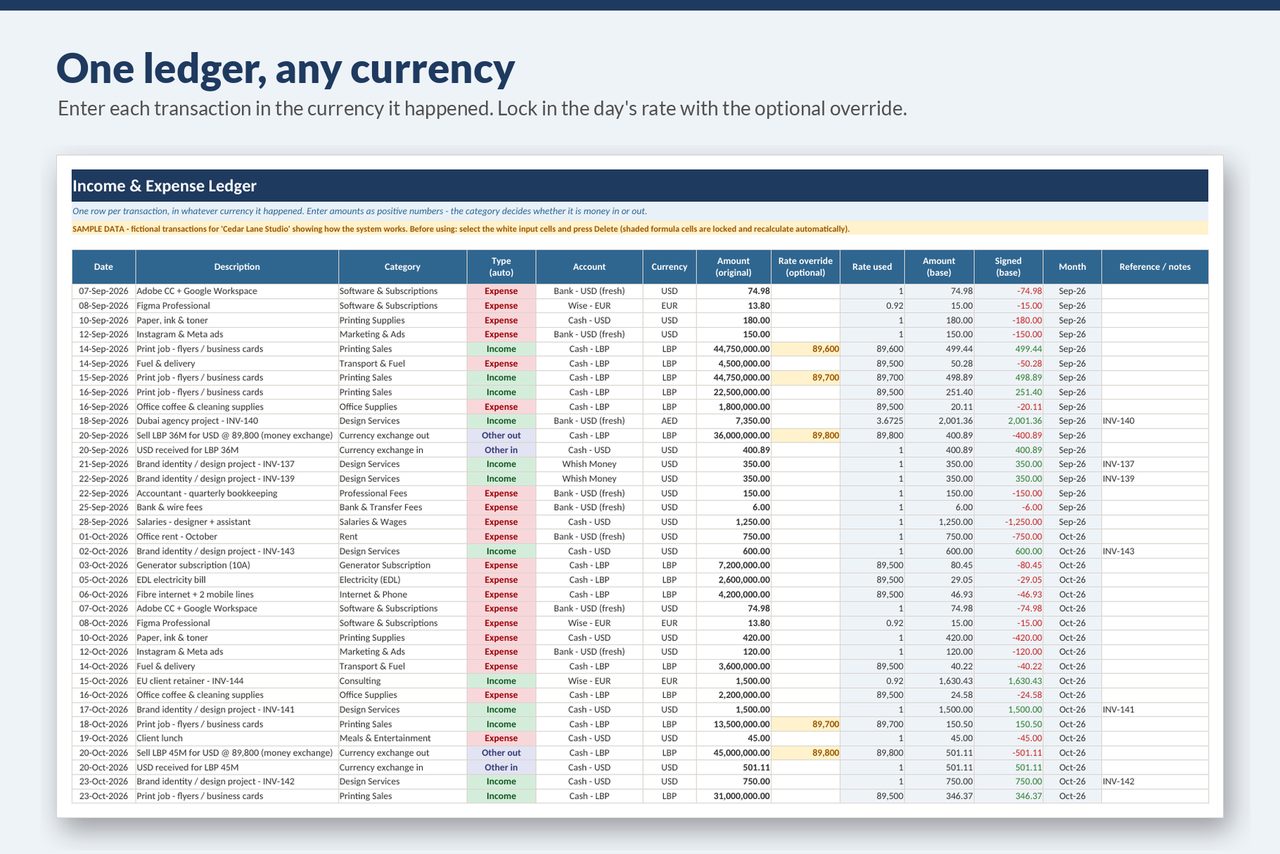Select the Description column header
This screenshot has width=1280, height=854.
click(x=237, y=267)
